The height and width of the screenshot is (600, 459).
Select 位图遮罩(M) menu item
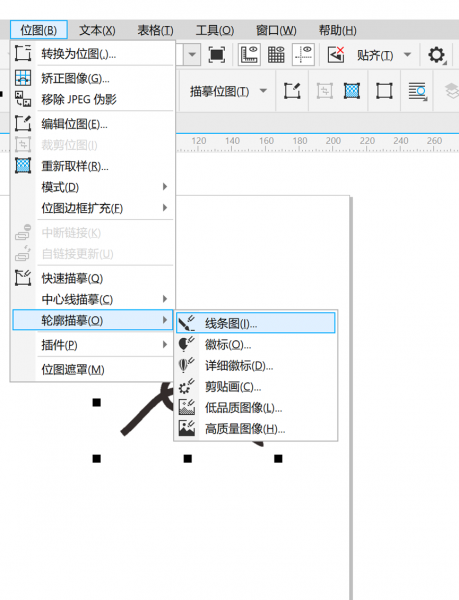coord(93,369)
